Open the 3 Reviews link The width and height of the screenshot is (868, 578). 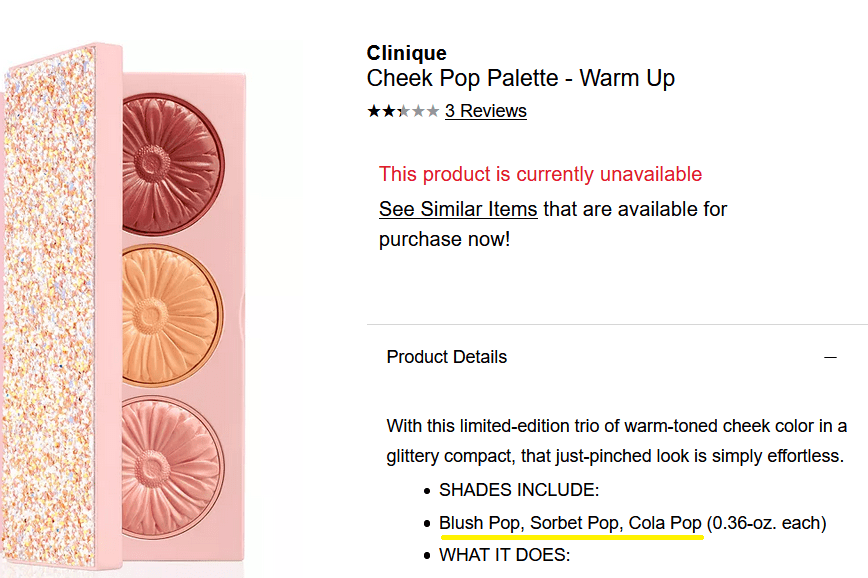pos(486,111)
